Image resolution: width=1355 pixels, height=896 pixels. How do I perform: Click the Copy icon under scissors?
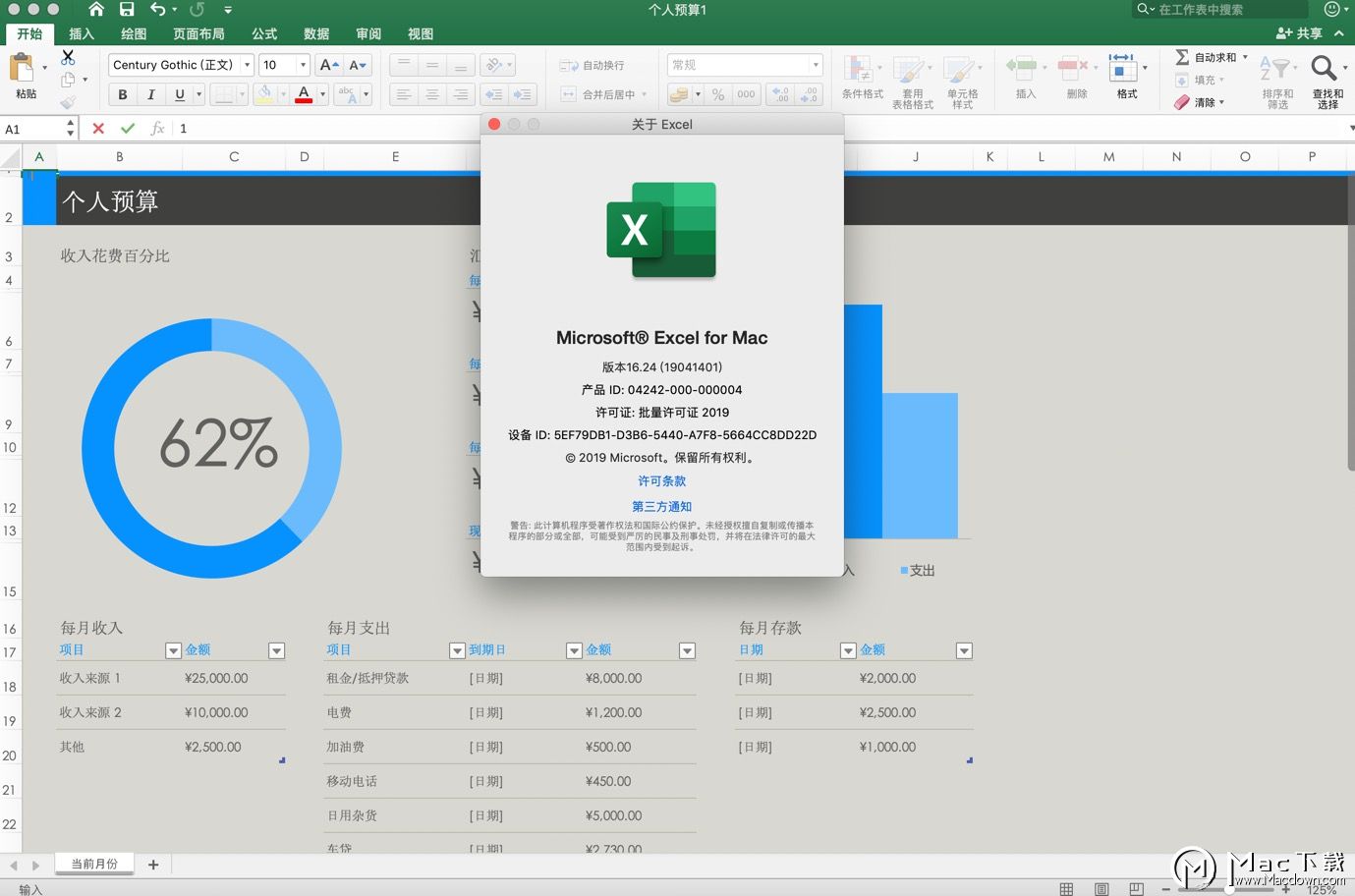[x=68, y=80]
